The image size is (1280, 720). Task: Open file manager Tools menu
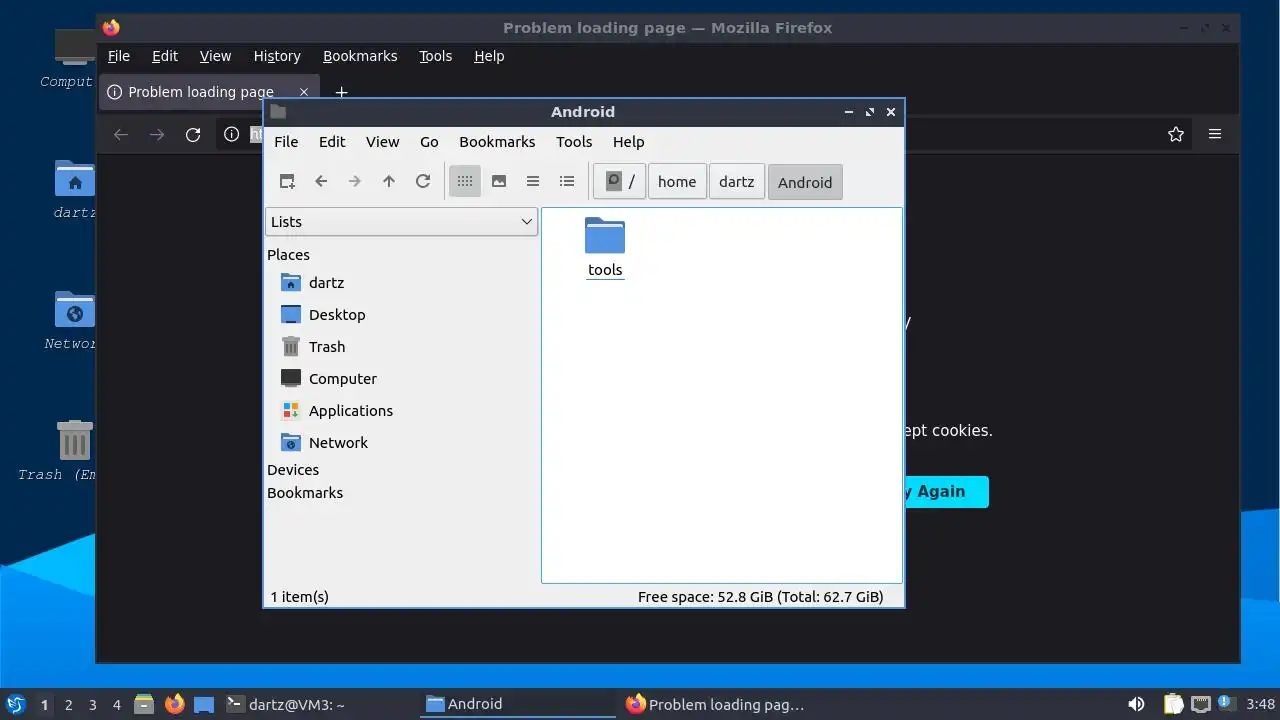574,142
